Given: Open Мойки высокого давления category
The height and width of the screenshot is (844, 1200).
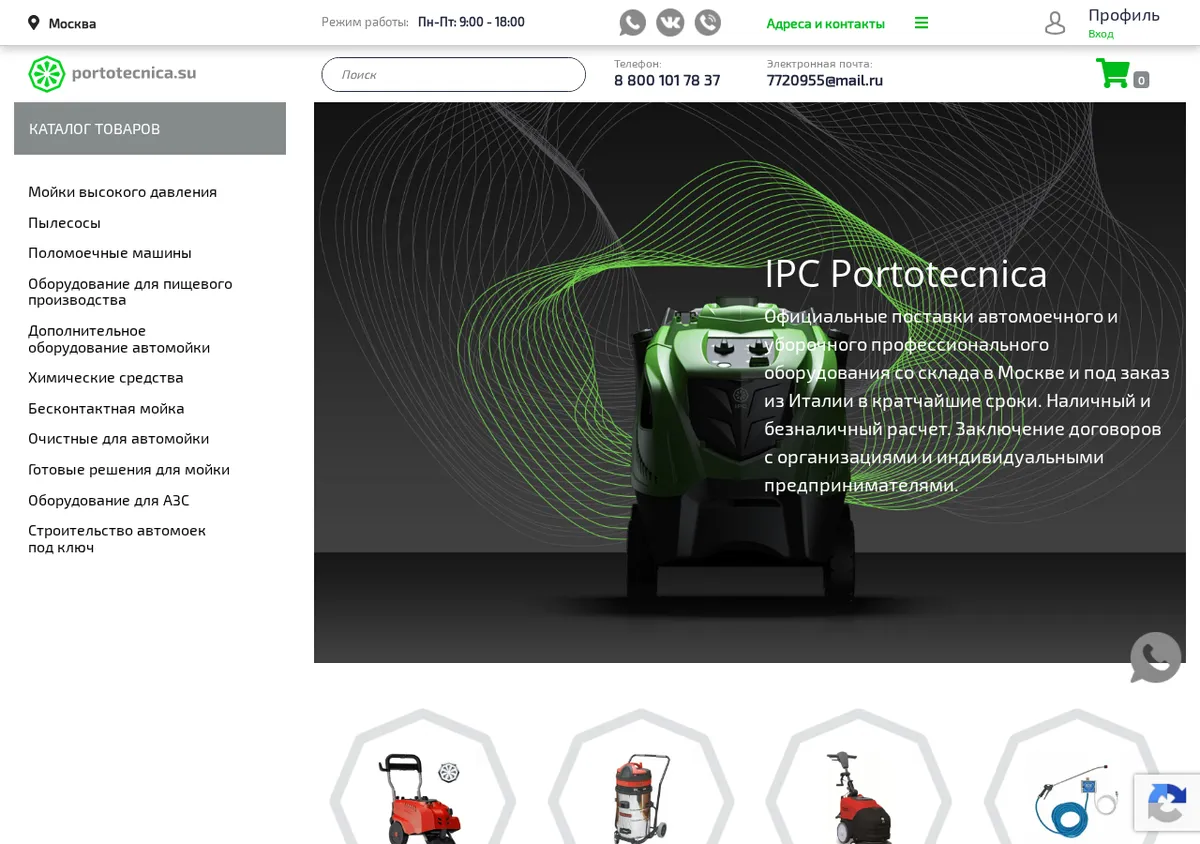Looking at the screenshot, I should pos(122,191).
